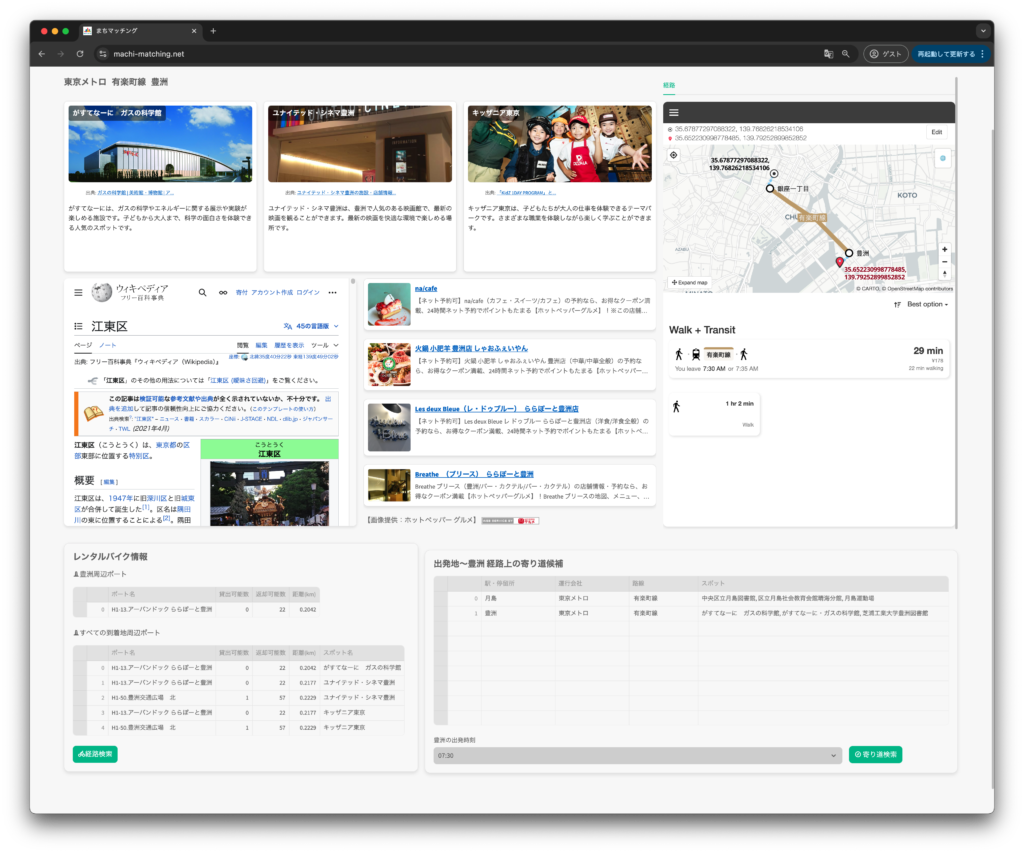Open the tab list chevron at top right
The image size is (1024, 853).
[983, 31]
